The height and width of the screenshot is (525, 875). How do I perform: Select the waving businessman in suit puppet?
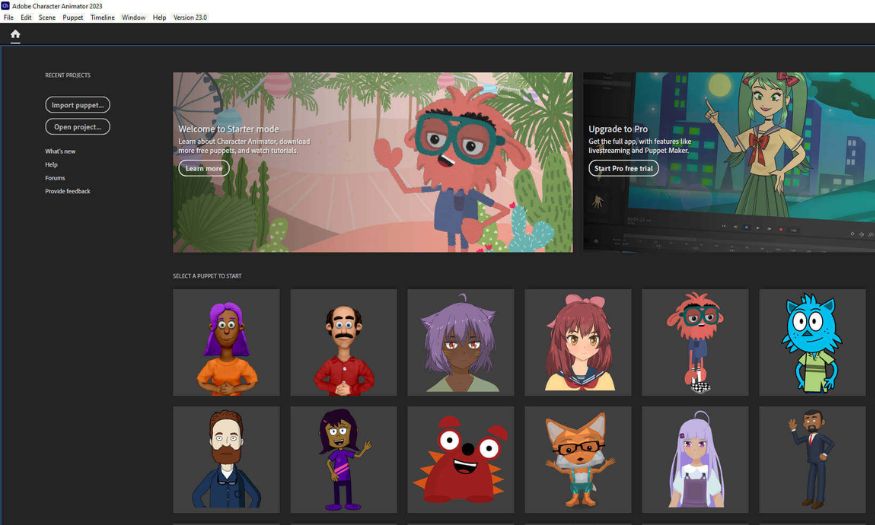point(812,460)
